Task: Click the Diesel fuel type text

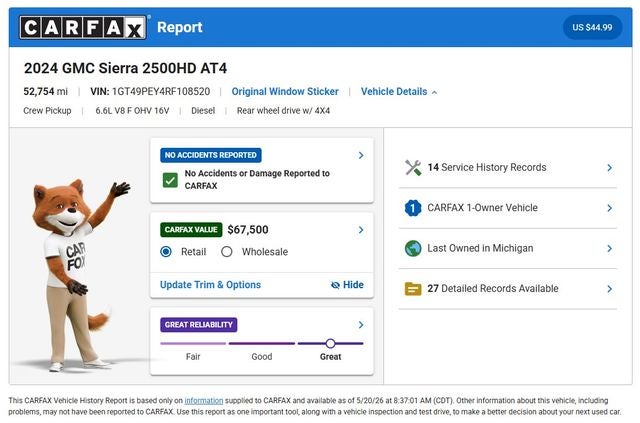Action: [203, 111]
